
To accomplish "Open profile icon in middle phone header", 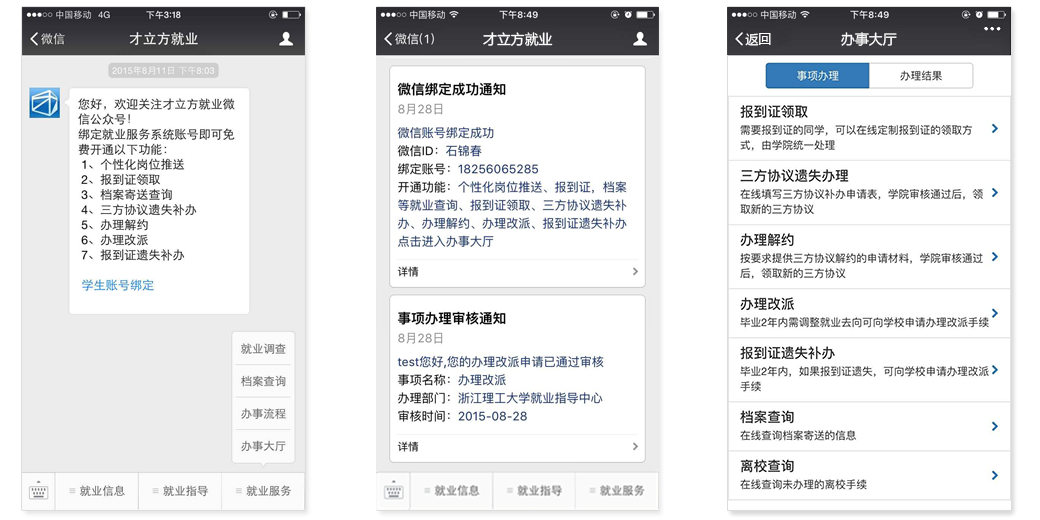I will pos(640,39).
